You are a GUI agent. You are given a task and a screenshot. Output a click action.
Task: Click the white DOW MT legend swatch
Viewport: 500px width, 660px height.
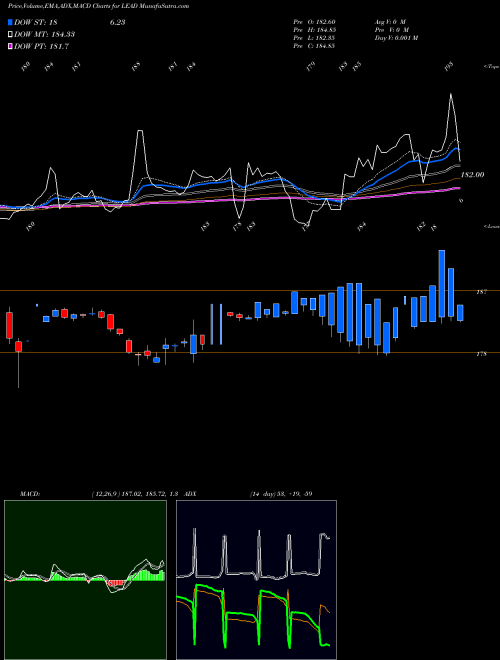click(x=10, y=35)
